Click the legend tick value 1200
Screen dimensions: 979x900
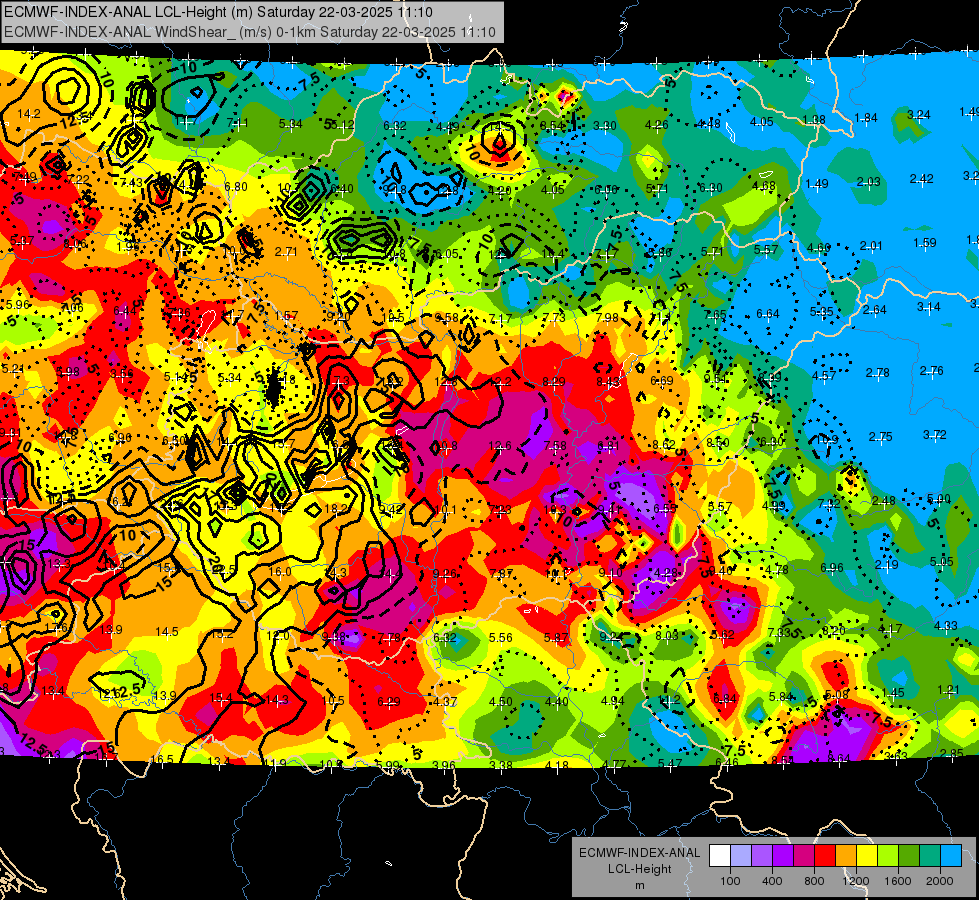856,881
